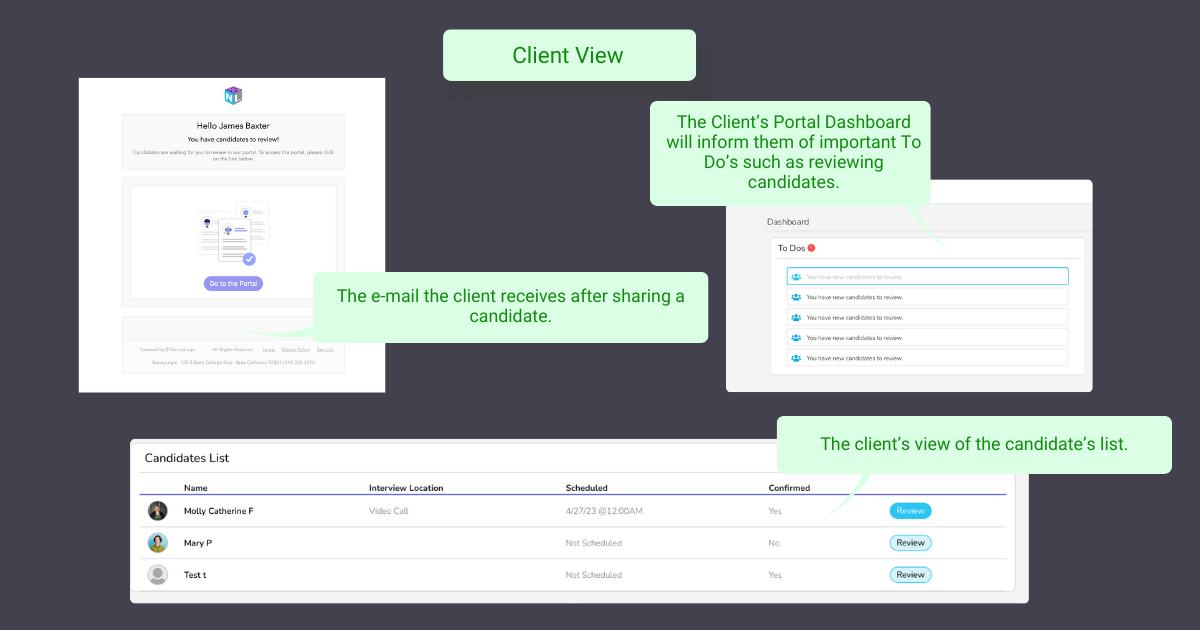Click Mary P's profile avatar
This screenshot has width=1200, height=630.
click(x=158, y=543)
